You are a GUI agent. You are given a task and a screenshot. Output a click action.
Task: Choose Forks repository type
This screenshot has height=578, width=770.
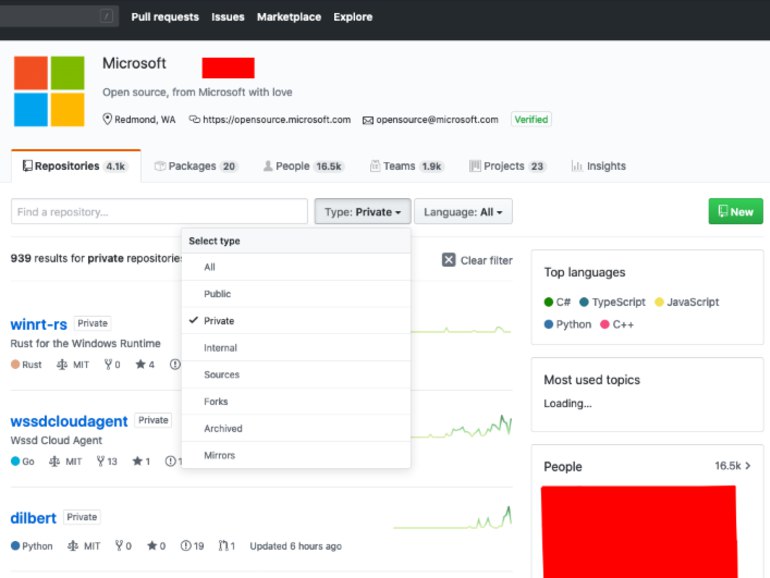[296, 402]
